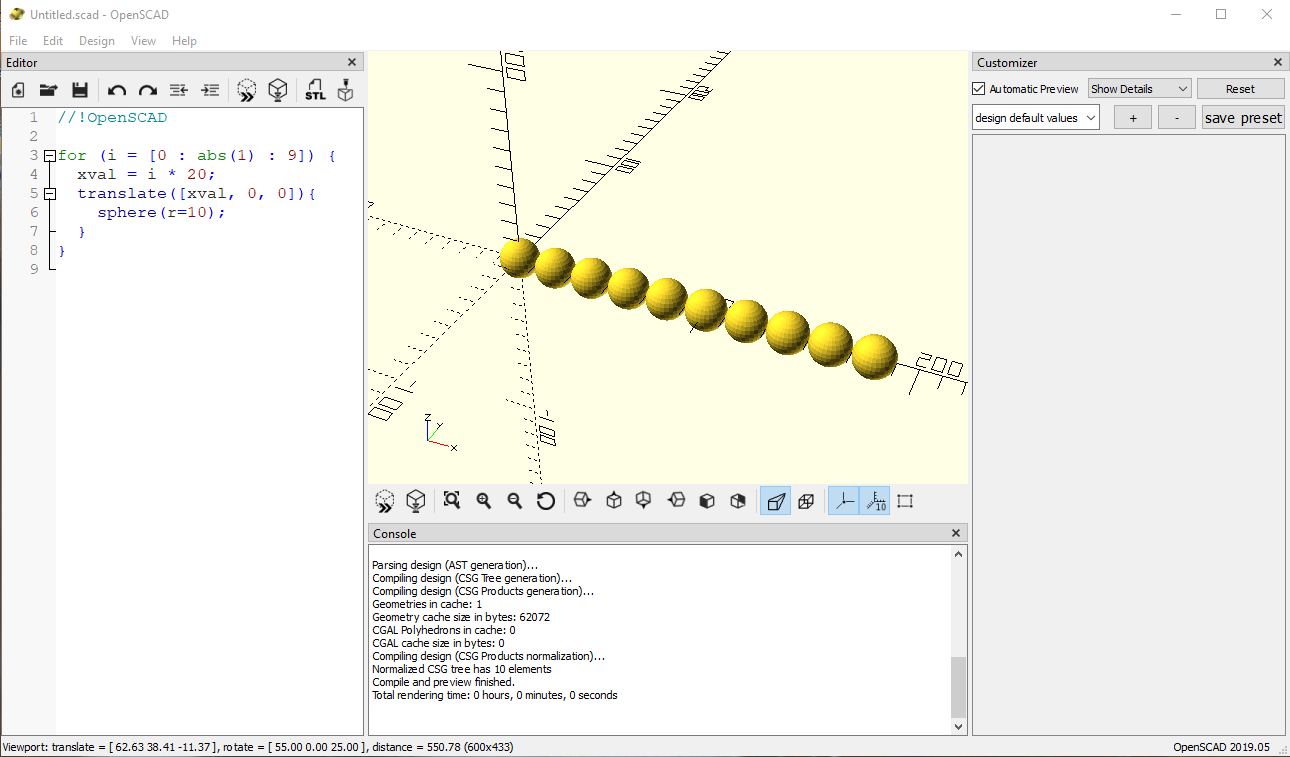Screen dimensions: 1290x757
Task: Click View All icon below the viewport
Action: (x=452, y=501)
